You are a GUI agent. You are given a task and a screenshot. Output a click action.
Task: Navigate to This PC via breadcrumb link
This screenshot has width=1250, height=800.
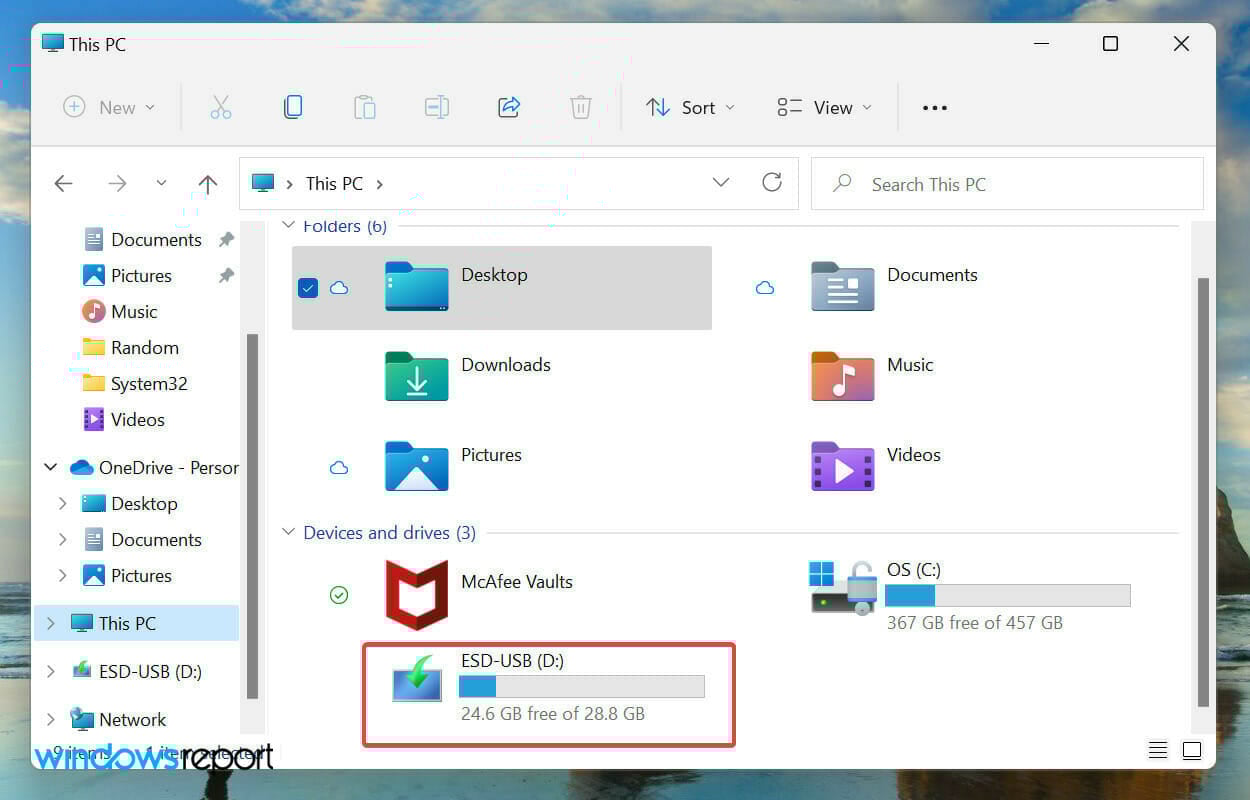(333, 183)
